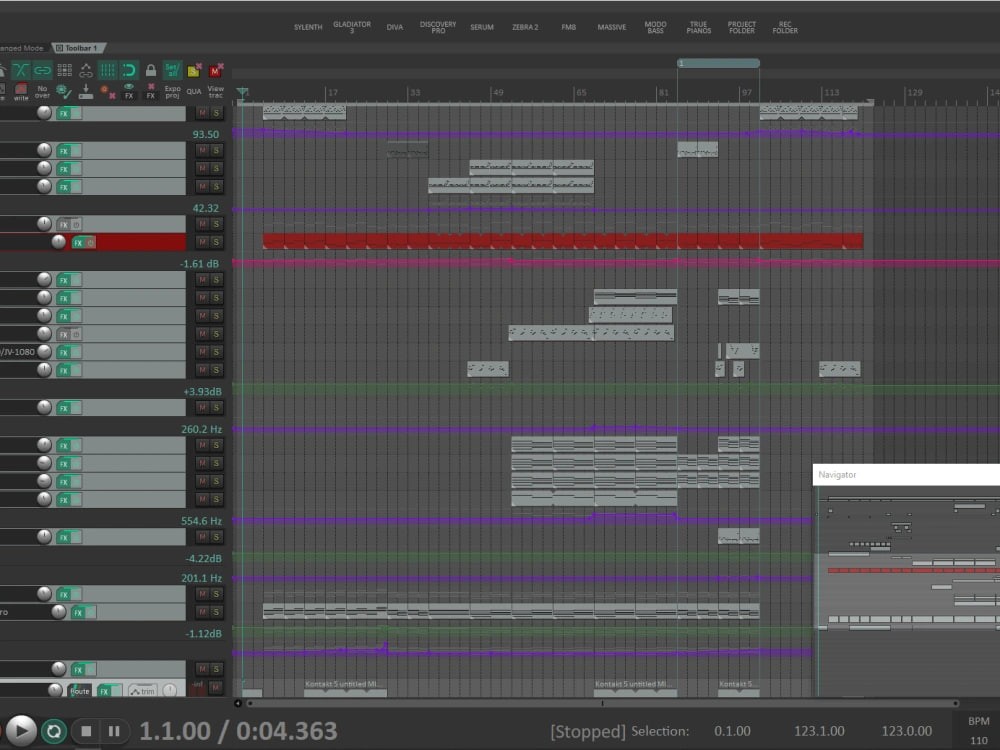Toggle the locking padlock icon in toolbar
Viewport: 1000px width, 750px height.
tap(151, 70)
